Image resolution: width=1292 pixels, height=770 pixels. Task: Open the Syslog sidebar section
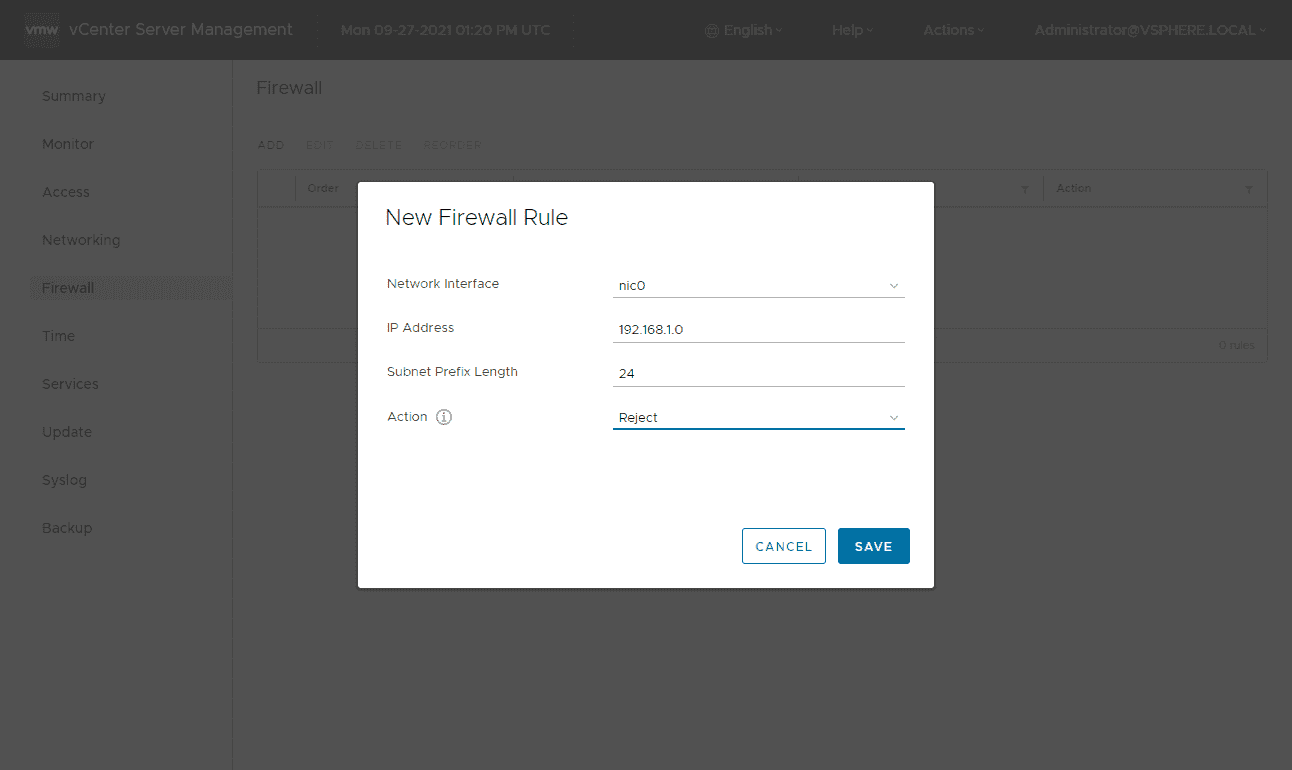[x=64, y=480]
